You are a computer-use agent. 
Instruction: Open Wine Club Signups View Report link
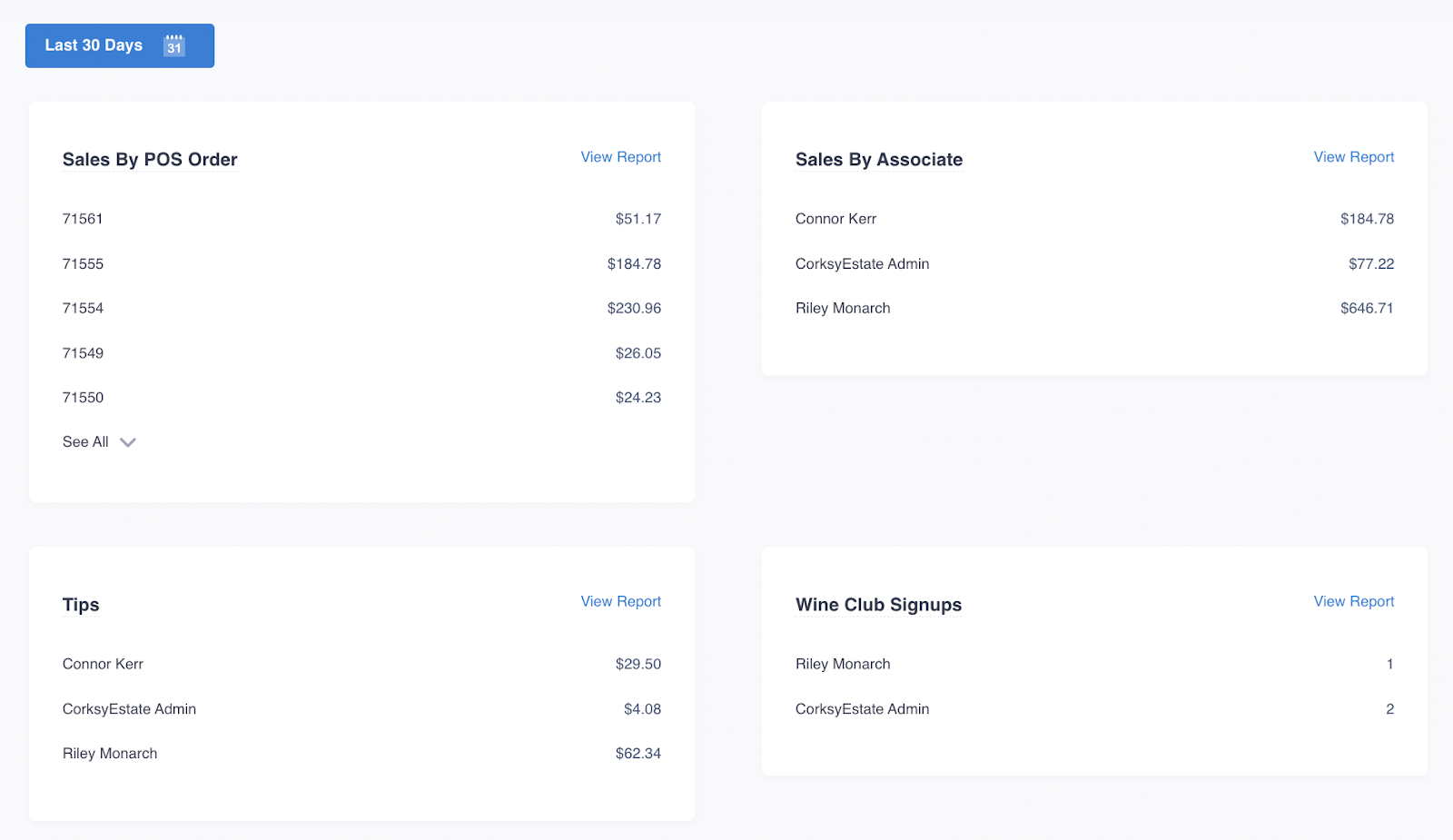pos(1353,601)
